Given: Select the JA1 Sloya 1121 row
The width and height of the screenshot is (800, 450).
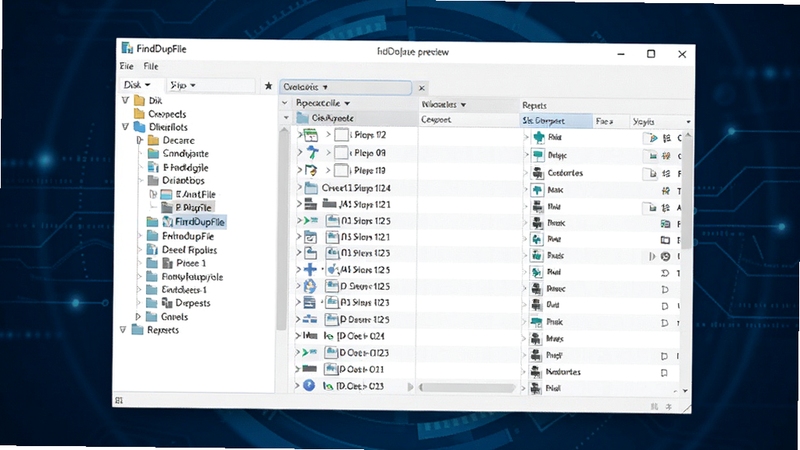Looking at the screenshot, I should [x=356, y=205].
